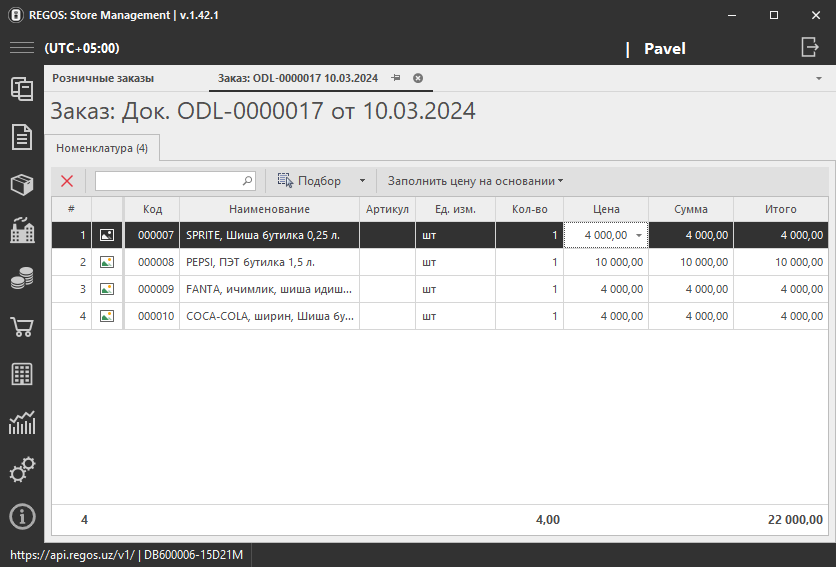The image size is (836, 567).
Task: Click the image thumbnail for PEPSI row
Action: [107, 262]
